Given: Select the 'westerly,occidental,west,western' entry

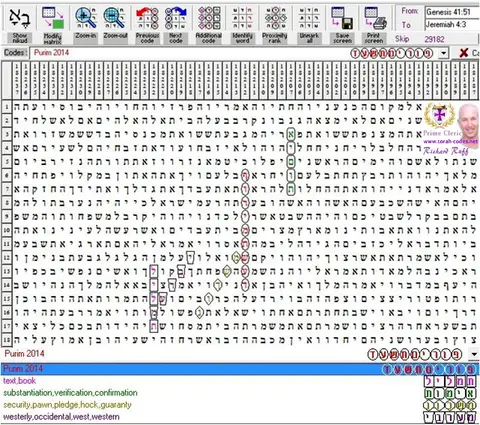Looking at the screenshot, I should [61, 417].
